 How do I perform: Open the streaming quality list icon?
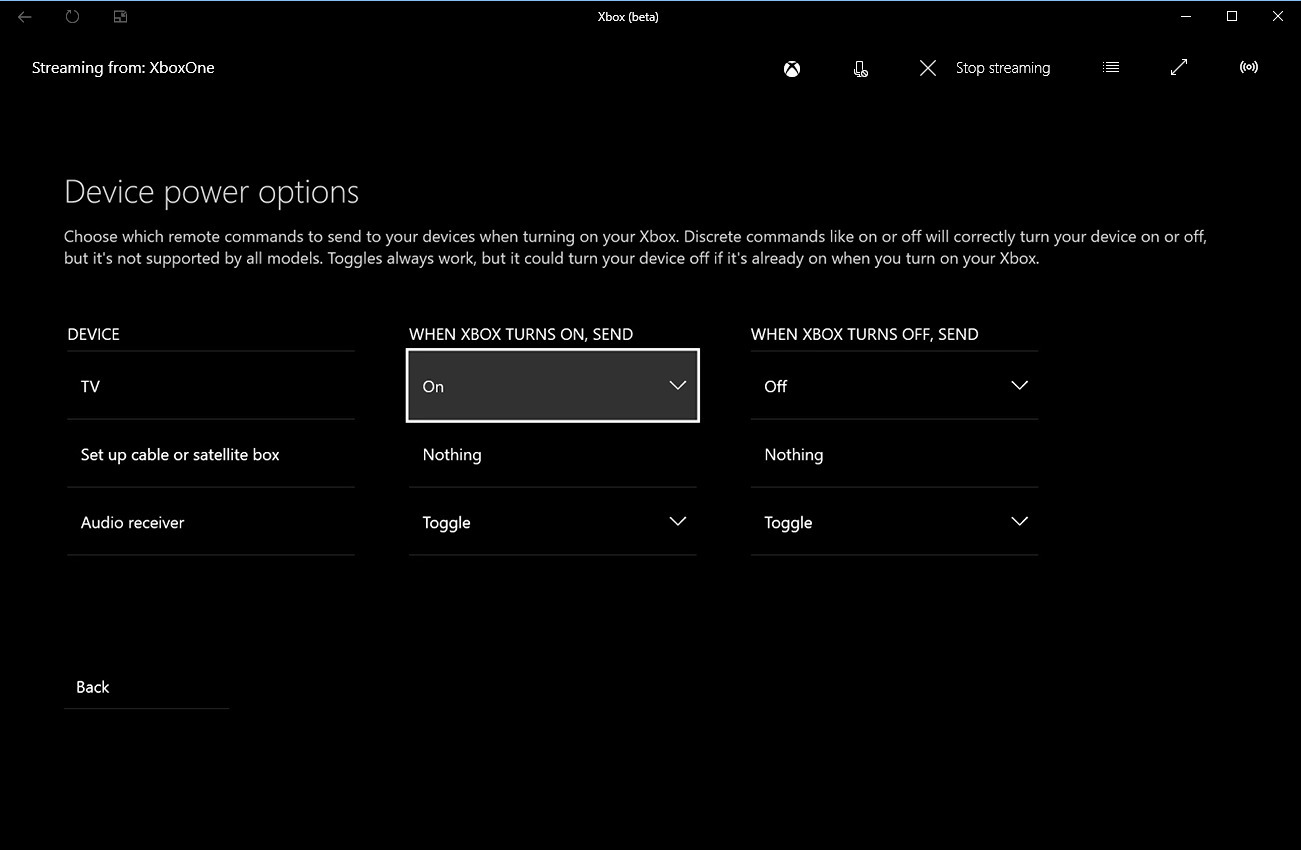[x=1110, y=67]
